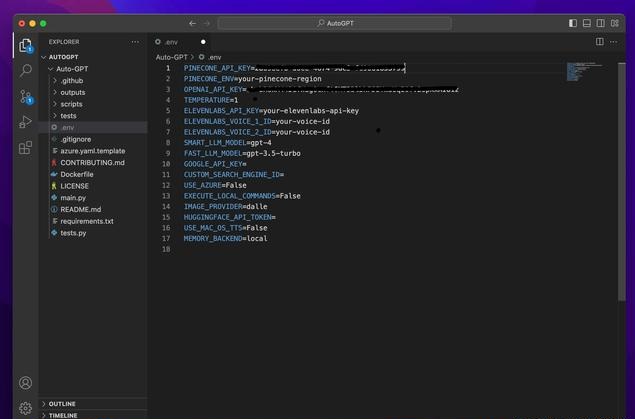Click Split Editor Right icon
This screenshot has width=635, height=419.
(599, 42)
